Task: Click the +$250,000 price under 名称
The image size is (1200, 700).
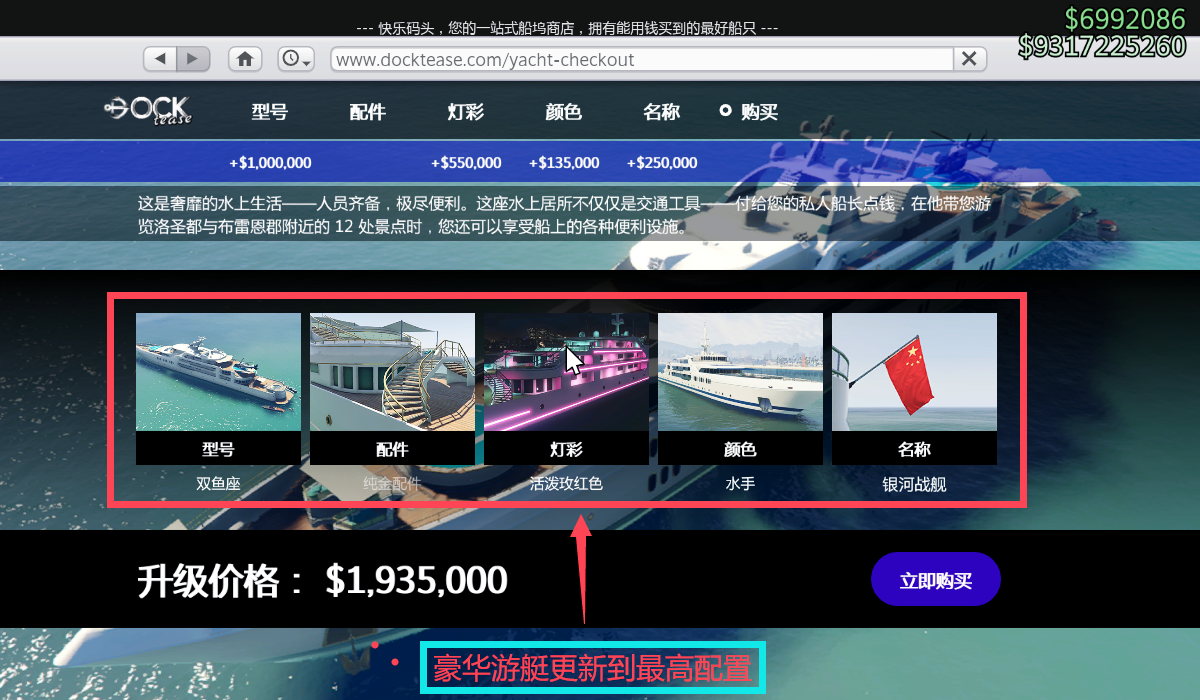Action: pyautogui.click(x=662, y=162)
